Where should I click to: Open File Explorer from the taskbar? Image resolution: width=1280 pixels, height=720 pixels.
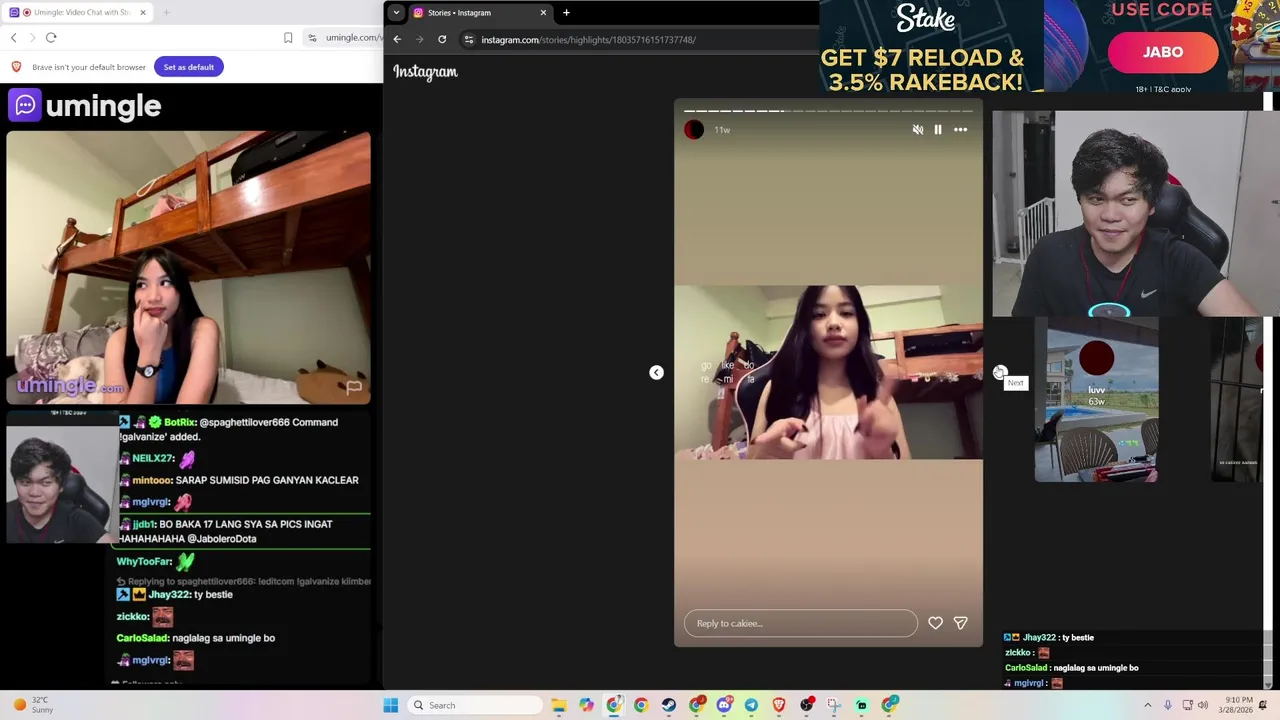pyautogui.click(x=559, y=705)
